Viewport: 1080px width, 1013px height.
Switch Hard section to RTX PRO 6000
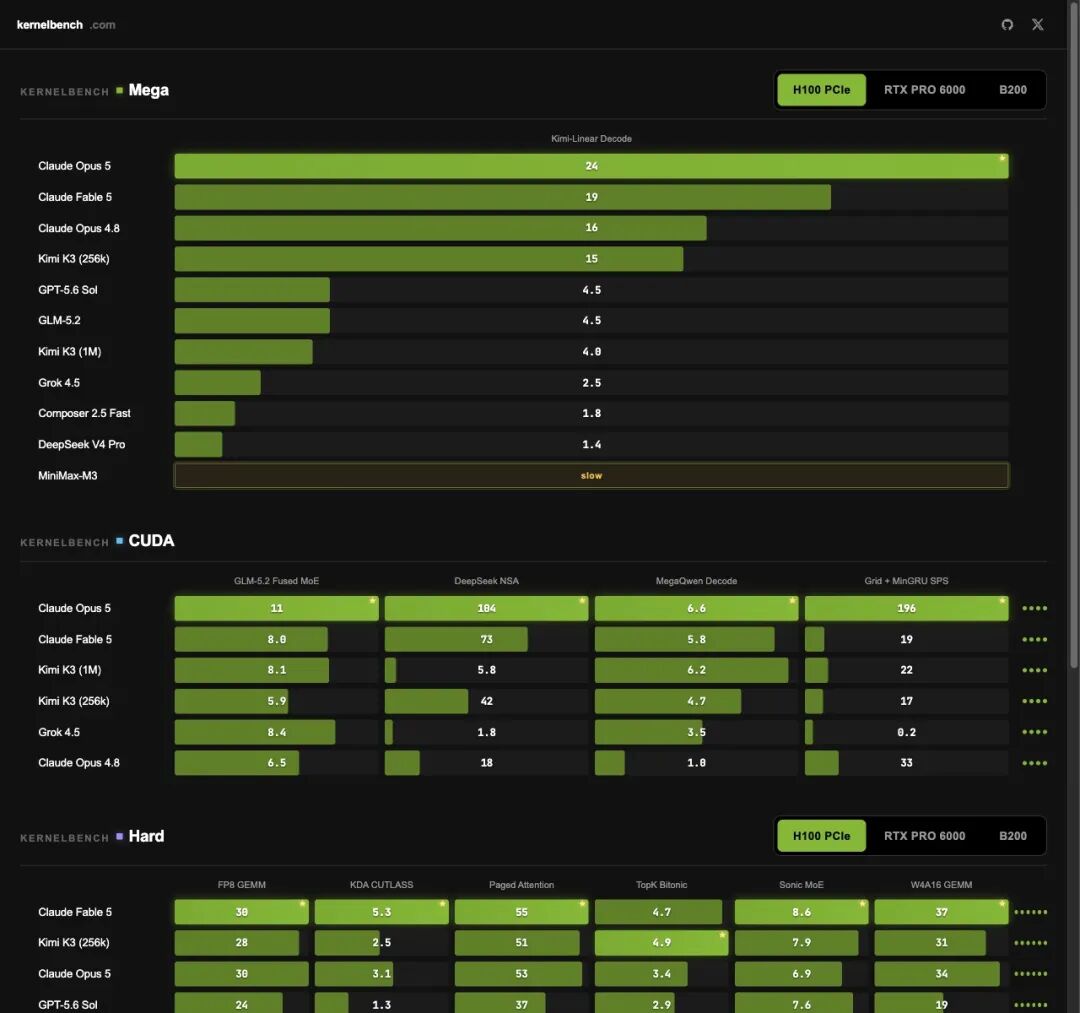point(924,836)
